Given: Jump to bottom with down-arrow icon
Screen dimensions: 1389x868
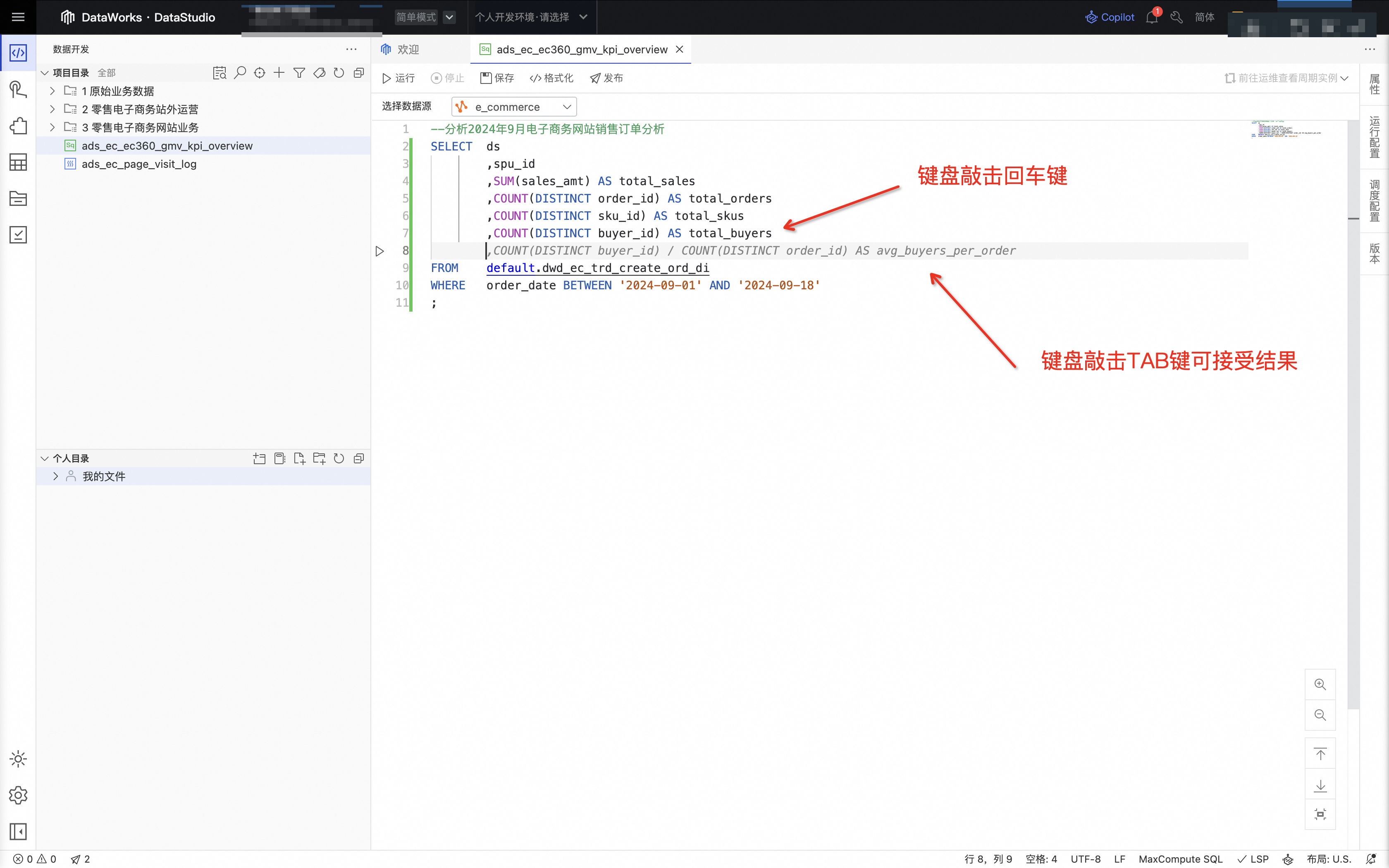Looking at the screenshot, I should 1320,785.
